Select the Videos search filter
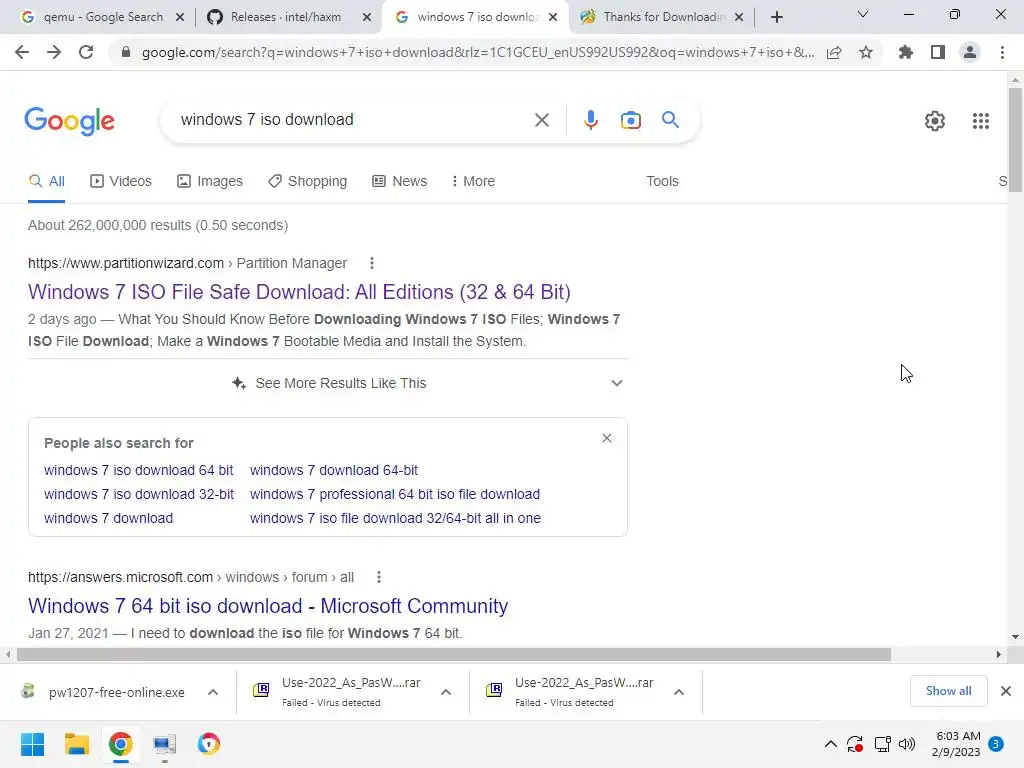 coord(121,182)
